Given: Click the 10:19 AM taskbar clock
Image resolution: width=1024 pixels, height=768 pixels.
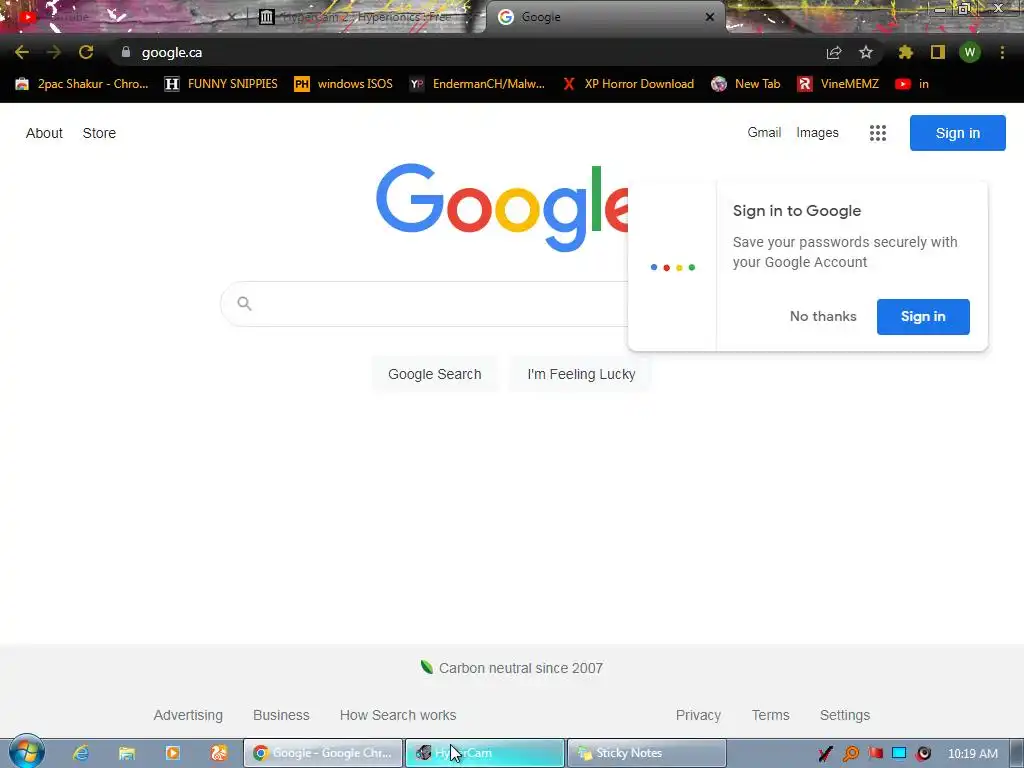Looking at the screenshot, I should [x=972, y=754].
